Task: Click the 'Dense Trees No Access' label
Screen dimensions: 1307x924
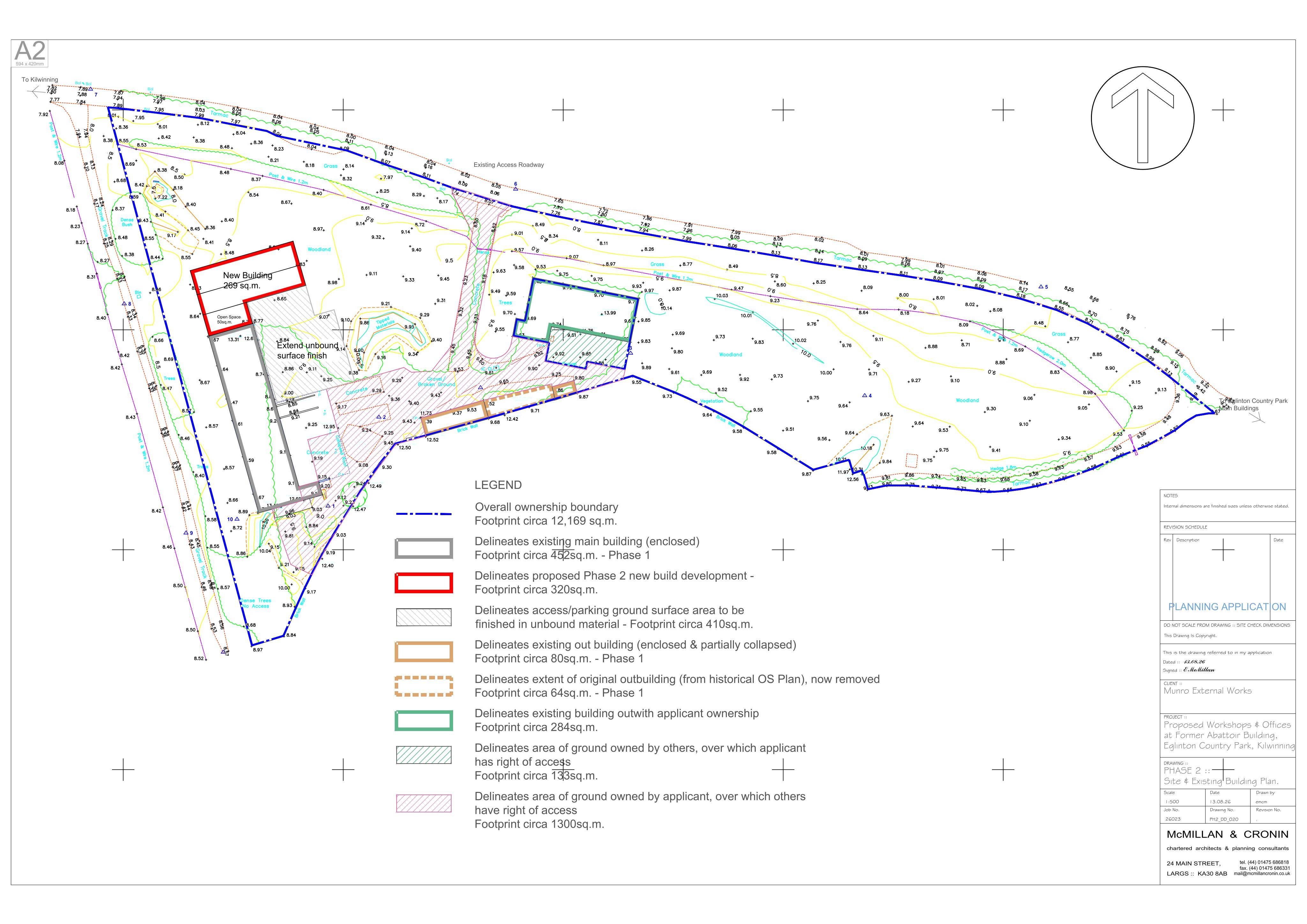Action: (x=255, y=603)
